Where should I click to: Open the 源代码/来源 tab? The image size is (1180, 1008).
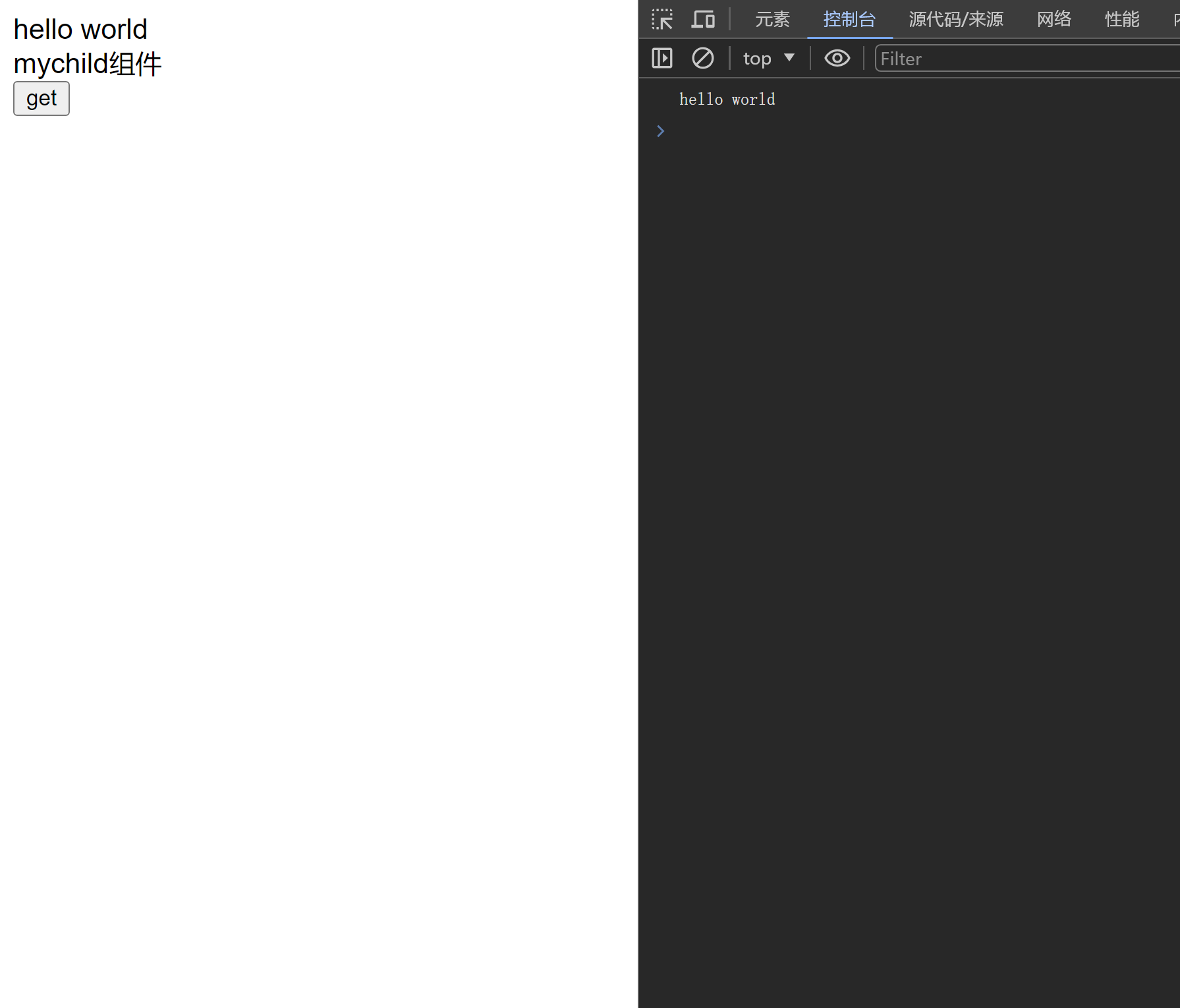[x=955, y=19]
